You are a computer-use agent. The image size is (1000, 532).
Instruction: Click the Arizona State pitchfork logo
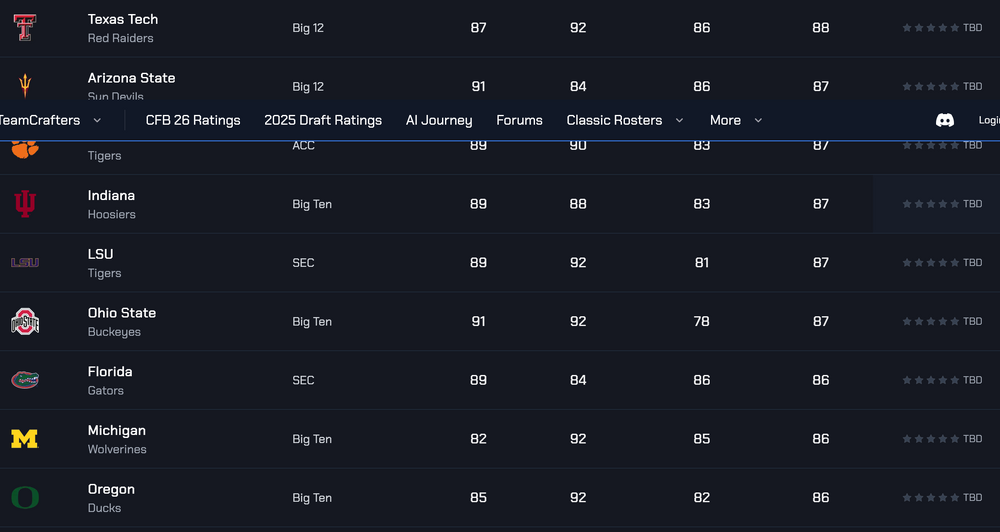[25, 84]
